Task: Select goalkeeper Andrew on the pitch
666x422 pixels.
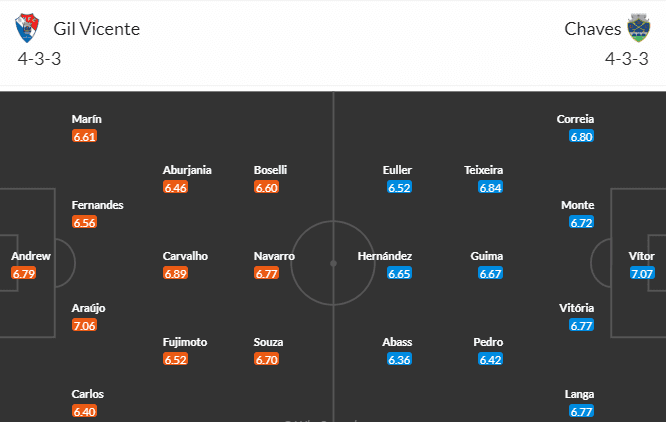Action: pyautogui.click(x=31, y=256)
